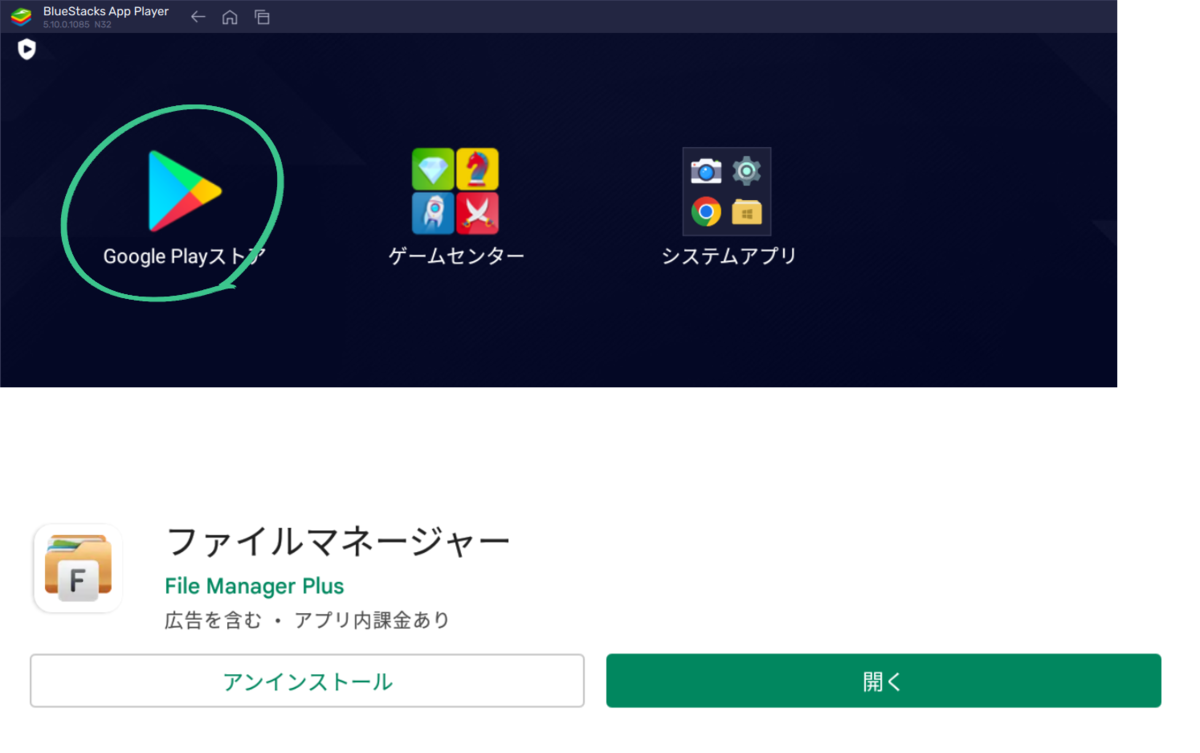Open the Game Center folder icon
The width and height of the screenshot is (1200, 753).
pyautogui.click(x=455, y=191)
